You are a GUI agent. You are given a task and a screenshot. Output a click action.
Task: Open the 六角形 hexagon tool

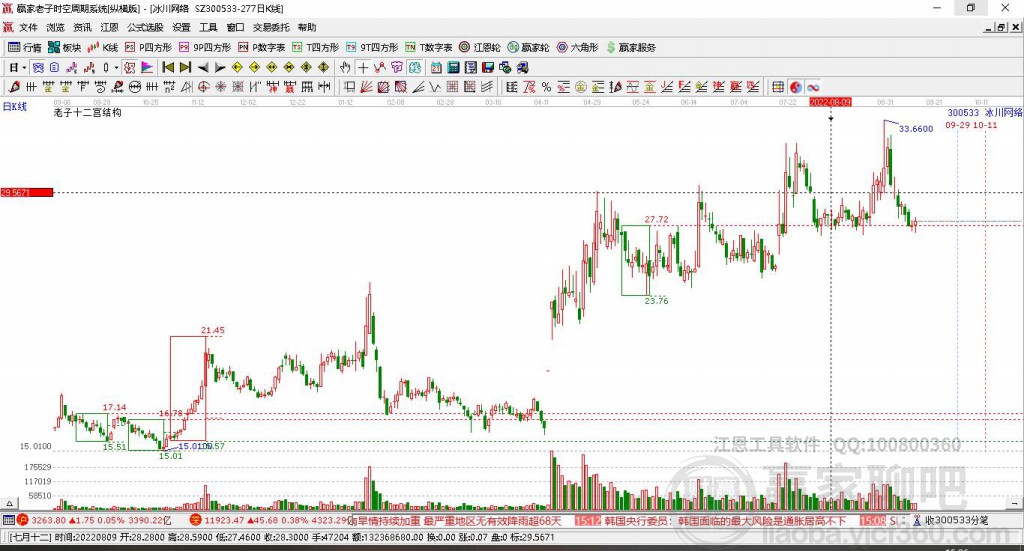[x=578, y=47]
